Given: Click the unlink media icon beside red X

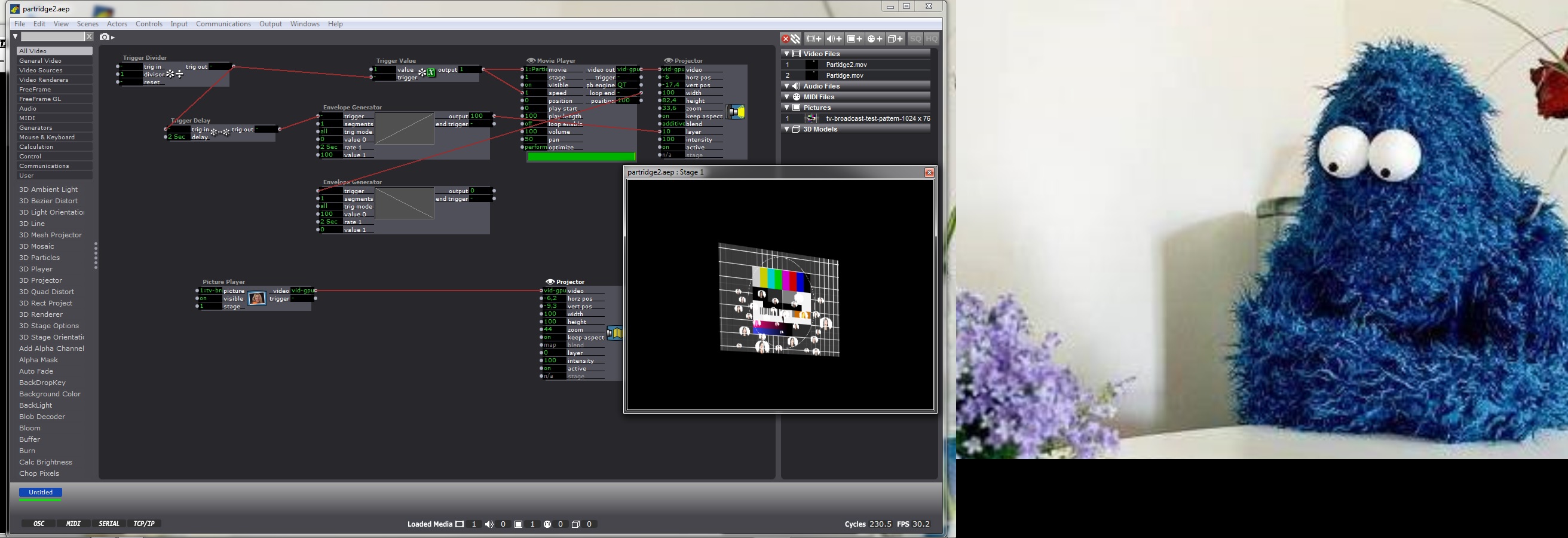Looking at the screenshot, I should pos(795,39).
